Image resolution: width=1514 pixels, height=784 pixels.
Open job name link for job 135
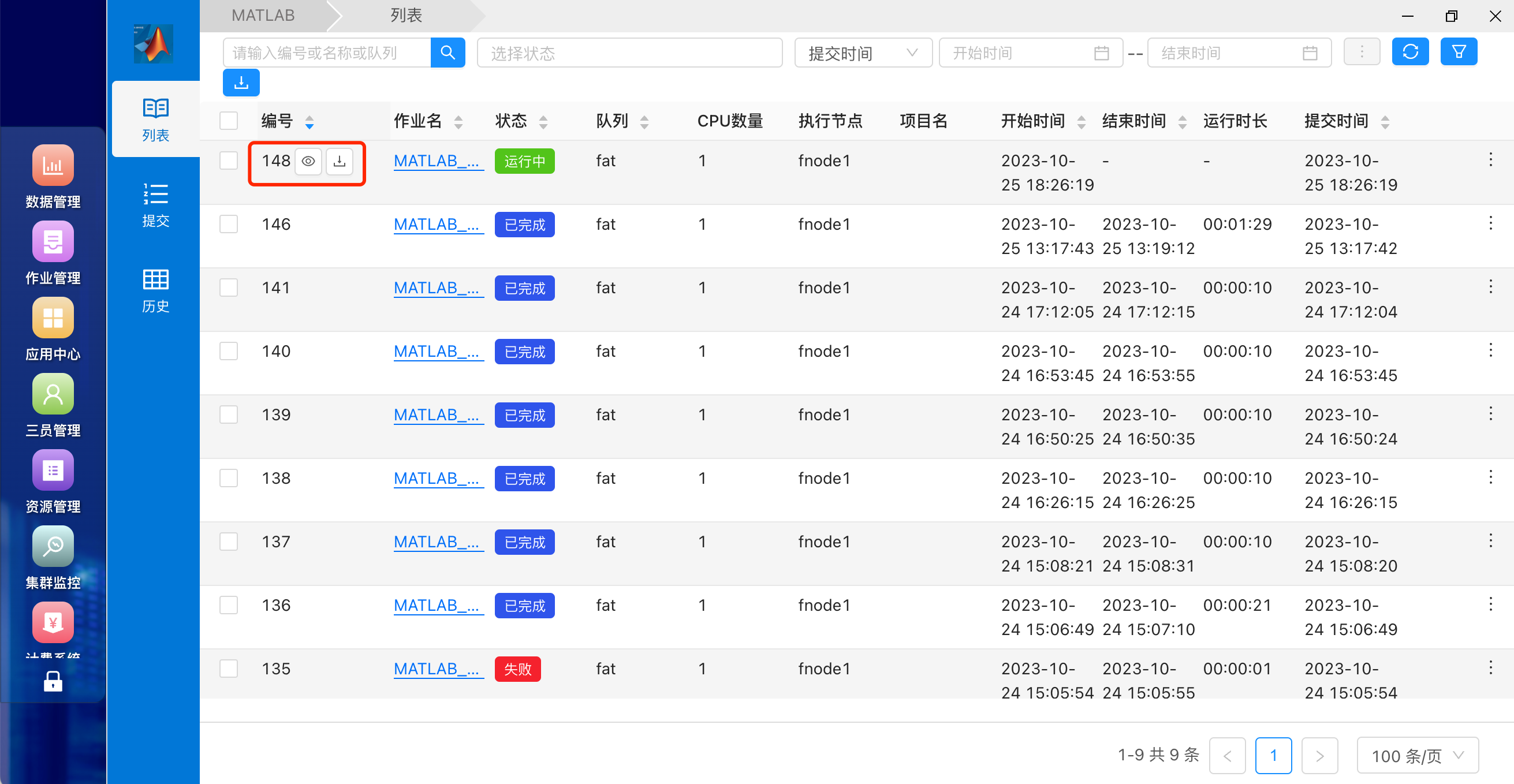438,669
